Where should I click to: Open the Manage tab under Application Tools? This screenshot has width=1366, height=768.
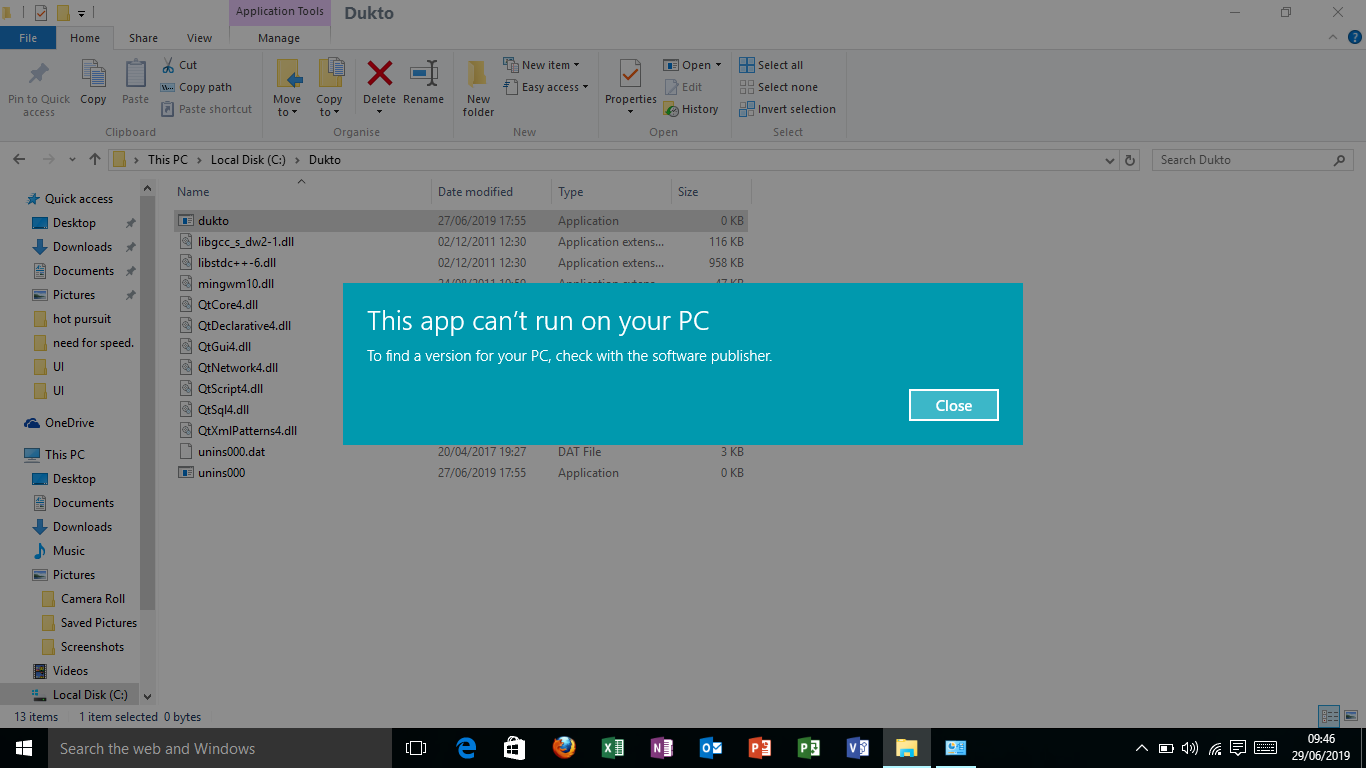point(279,38)
